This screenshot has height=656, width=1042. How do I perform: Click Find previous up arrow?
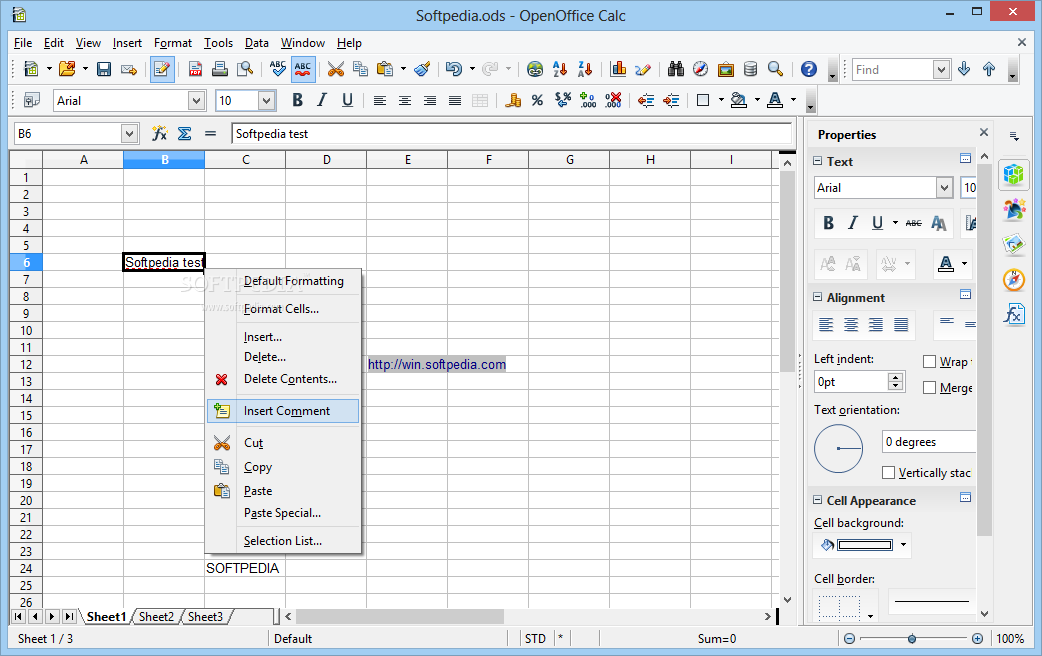(989, 69)
